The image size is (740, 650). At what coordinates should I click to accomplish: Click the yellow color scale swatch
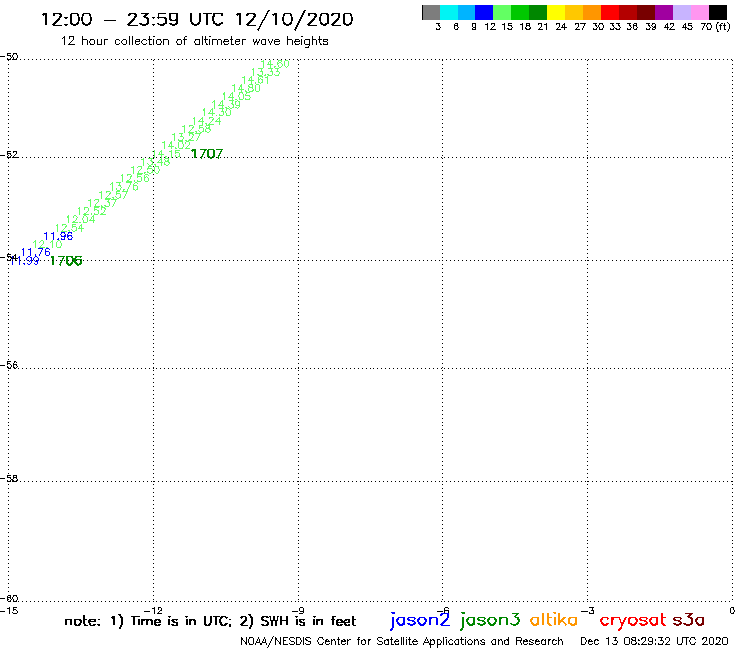pyautogui.click(x=556, y=12)
